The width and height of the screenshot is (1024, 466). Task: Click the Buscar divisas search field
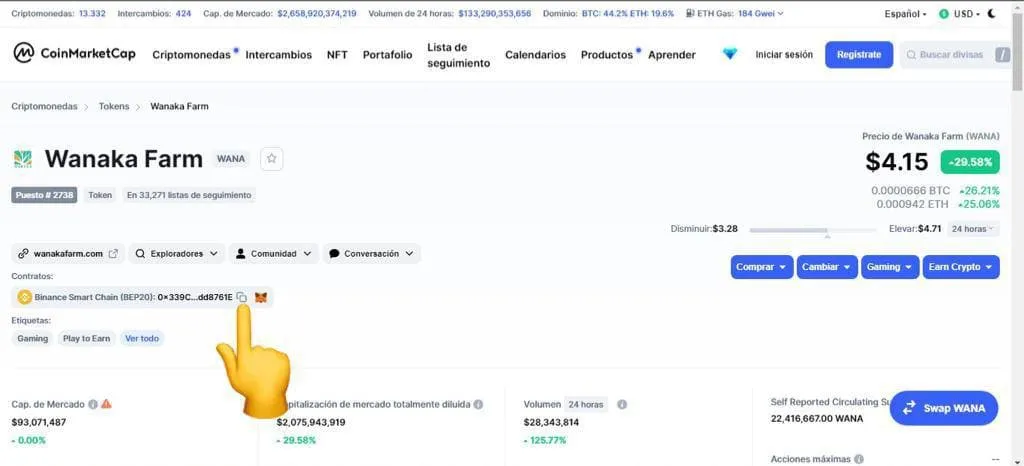click(x=950, y=55)
